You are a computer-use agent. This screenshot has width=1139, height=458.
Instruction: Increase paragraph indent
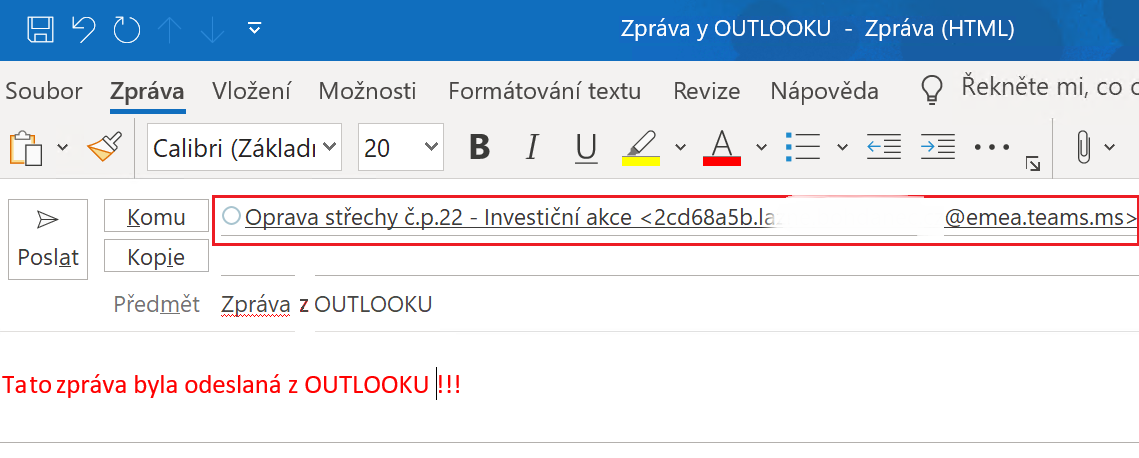click(938, 147)
